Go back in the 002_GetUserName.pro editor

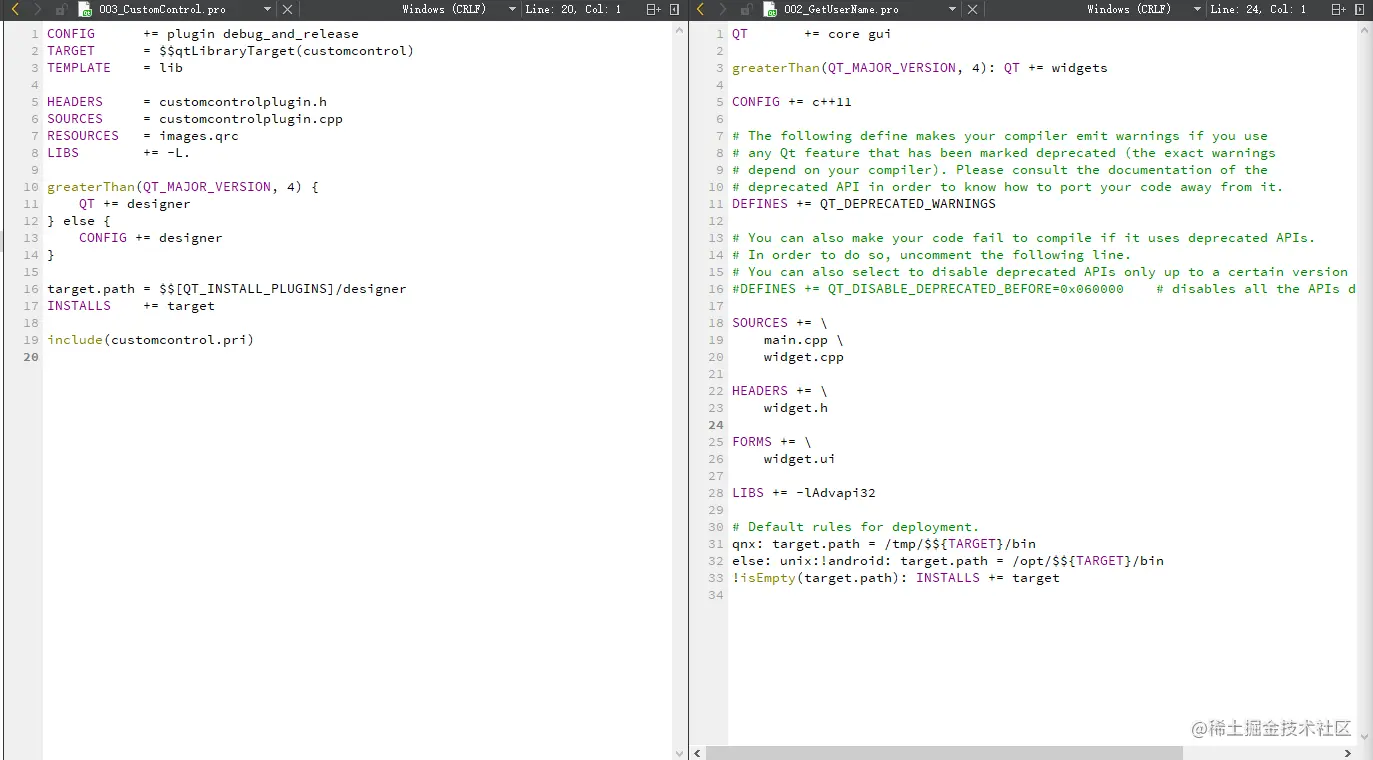(701, 9)
